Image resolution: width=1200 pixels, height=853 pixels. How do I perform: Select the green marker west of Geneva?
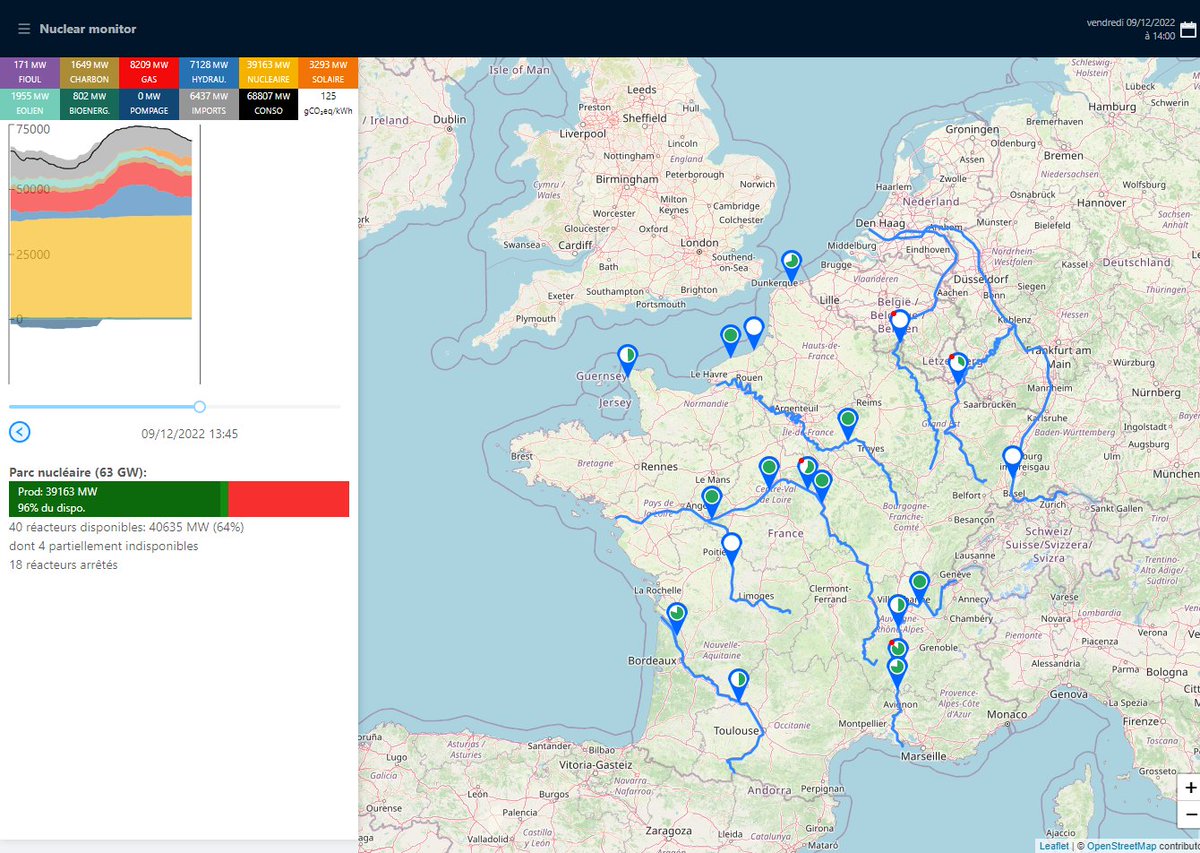919,587
